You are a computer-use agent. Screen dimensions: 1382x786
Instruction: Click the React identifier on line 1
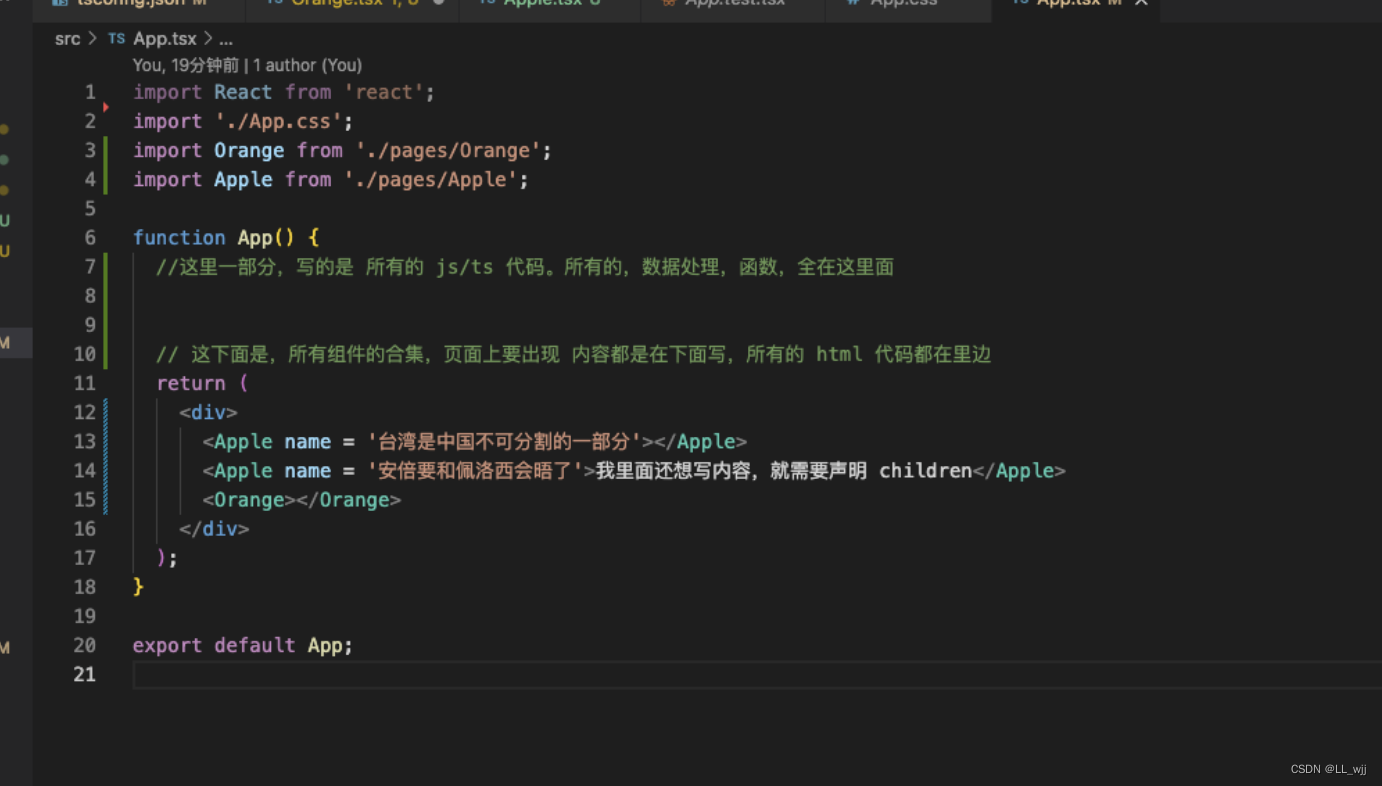pyautogui.click(x=243, y=92)
